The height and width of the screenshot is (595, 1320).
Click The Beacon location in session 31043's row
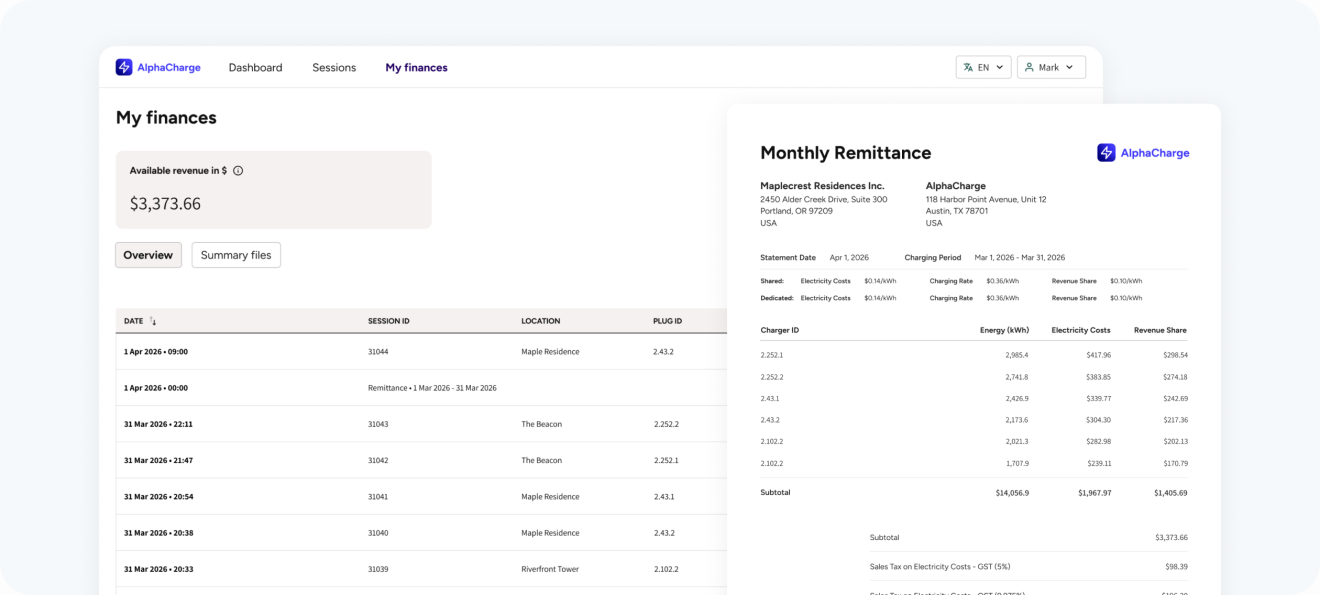tap(541, 424)
